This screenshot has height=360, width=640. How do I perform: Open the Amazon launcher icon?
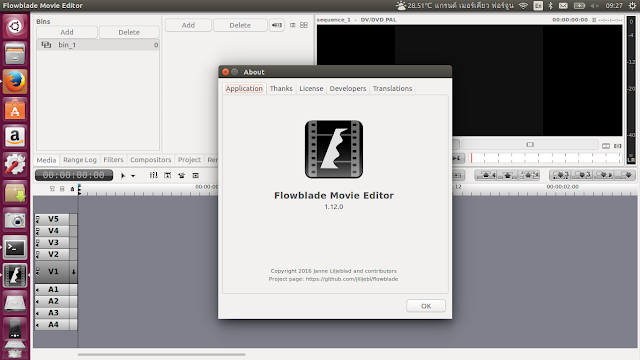point(15,137)
